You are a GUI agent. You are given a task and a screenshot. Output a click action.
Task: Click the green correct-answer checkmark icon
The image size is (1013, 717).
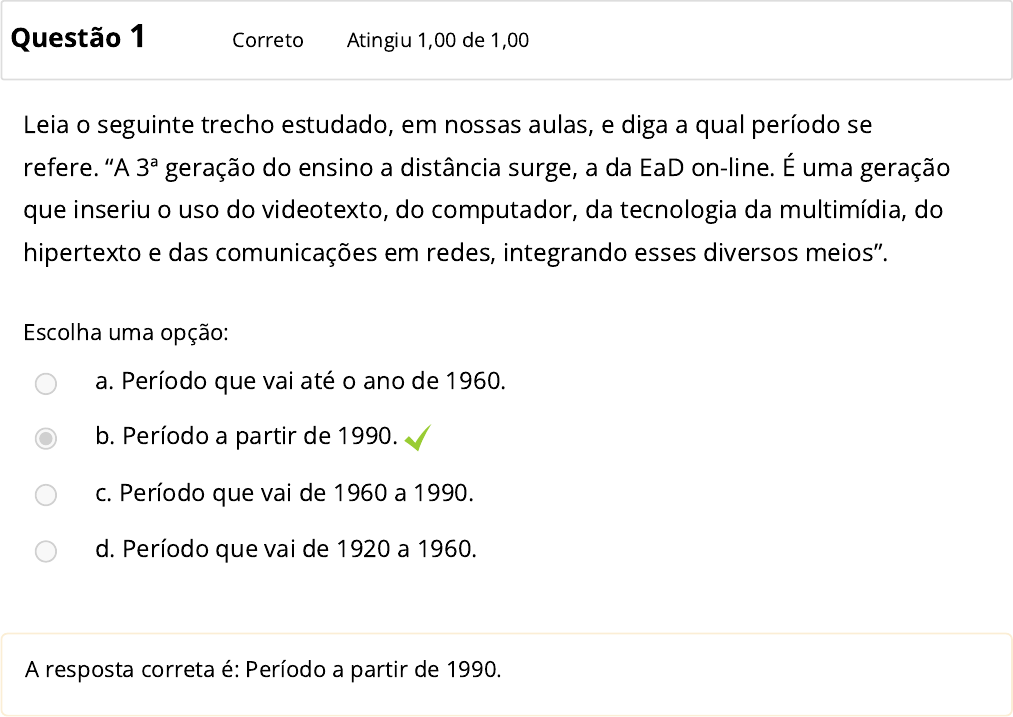click(x=419, y=438)
